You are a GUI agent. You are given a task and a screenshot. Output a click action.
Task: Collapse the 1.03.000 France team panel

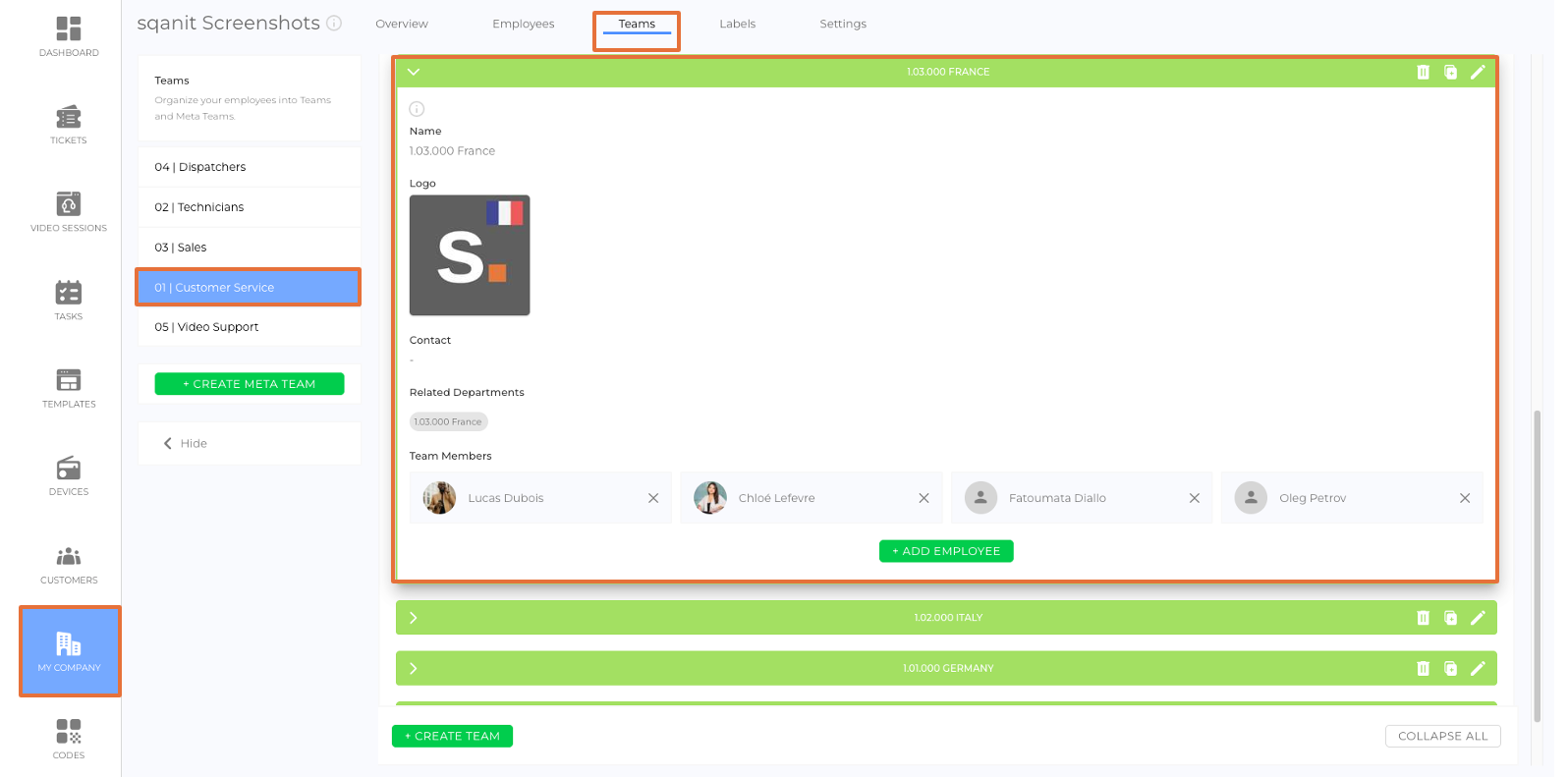[414, 72]
